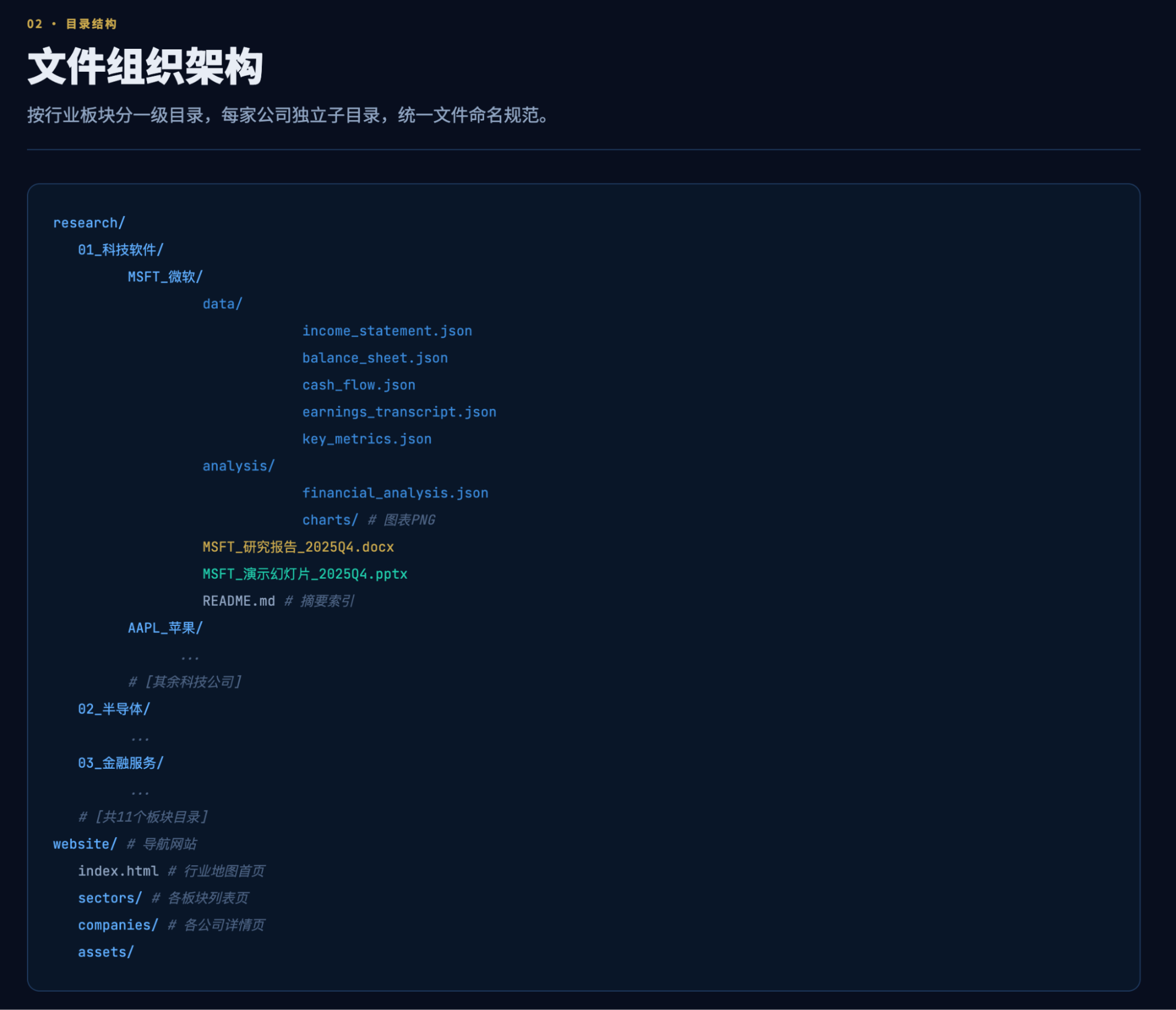Click the 文件组织架构 heading

click(145, 67)
